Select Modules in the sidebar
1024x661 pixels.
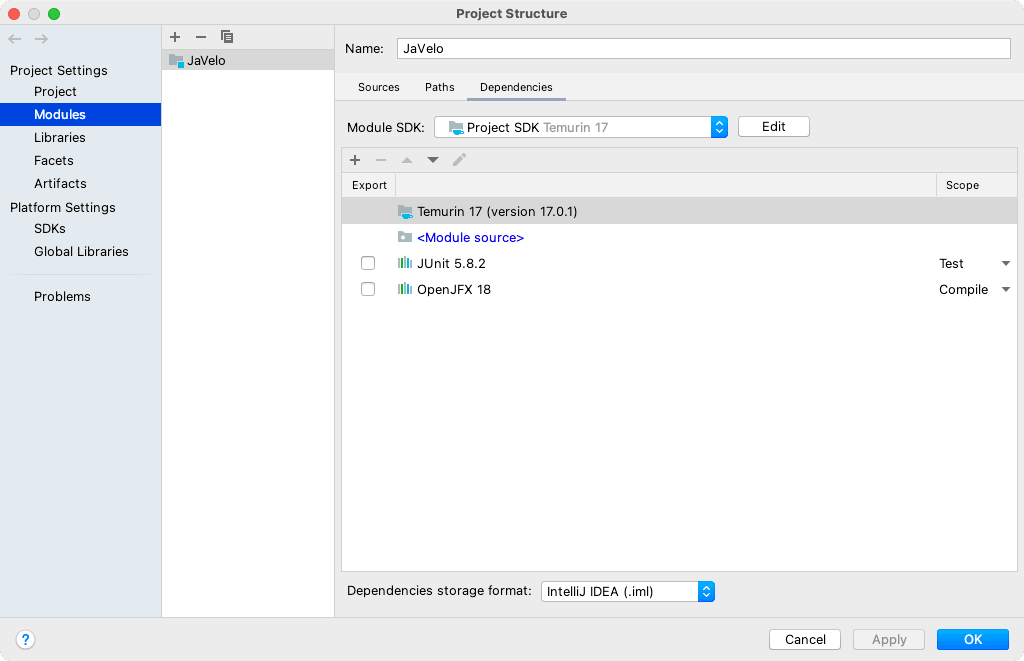(80, 114)
